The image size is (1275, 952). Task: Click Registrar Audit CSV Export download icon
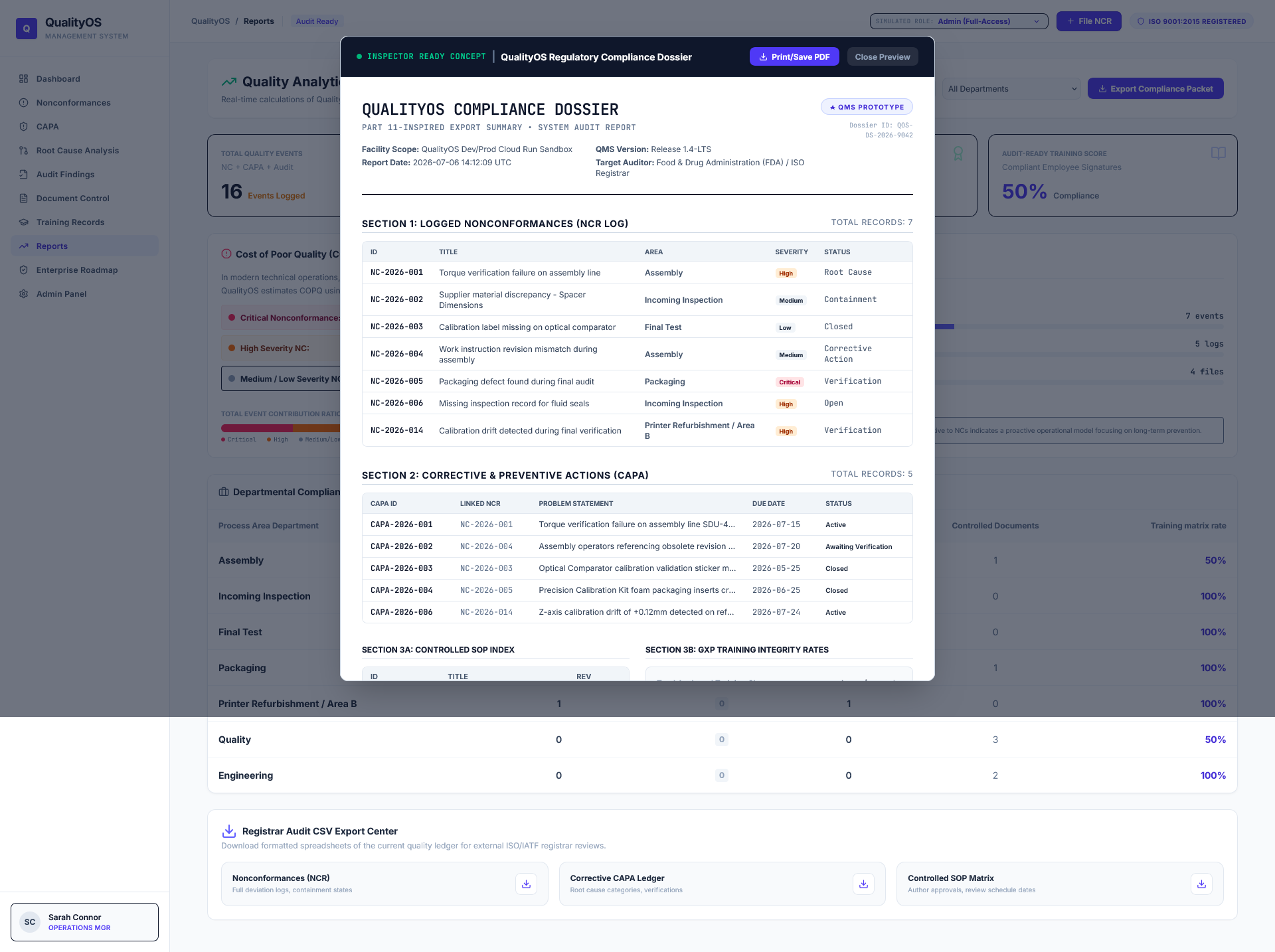pos(229,831)
